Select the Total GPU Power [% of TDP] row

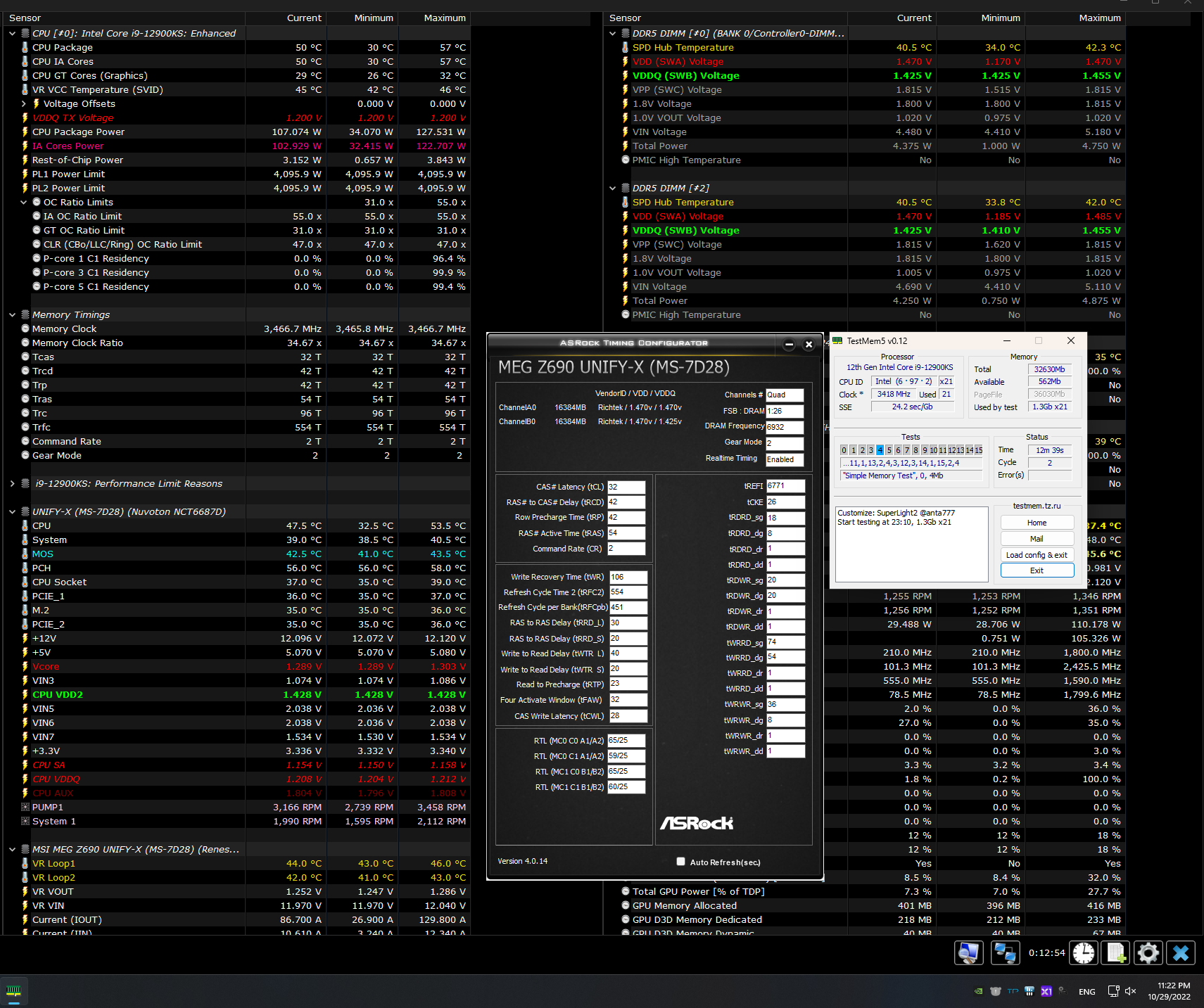pyautogui.click(x=865, y=891)
